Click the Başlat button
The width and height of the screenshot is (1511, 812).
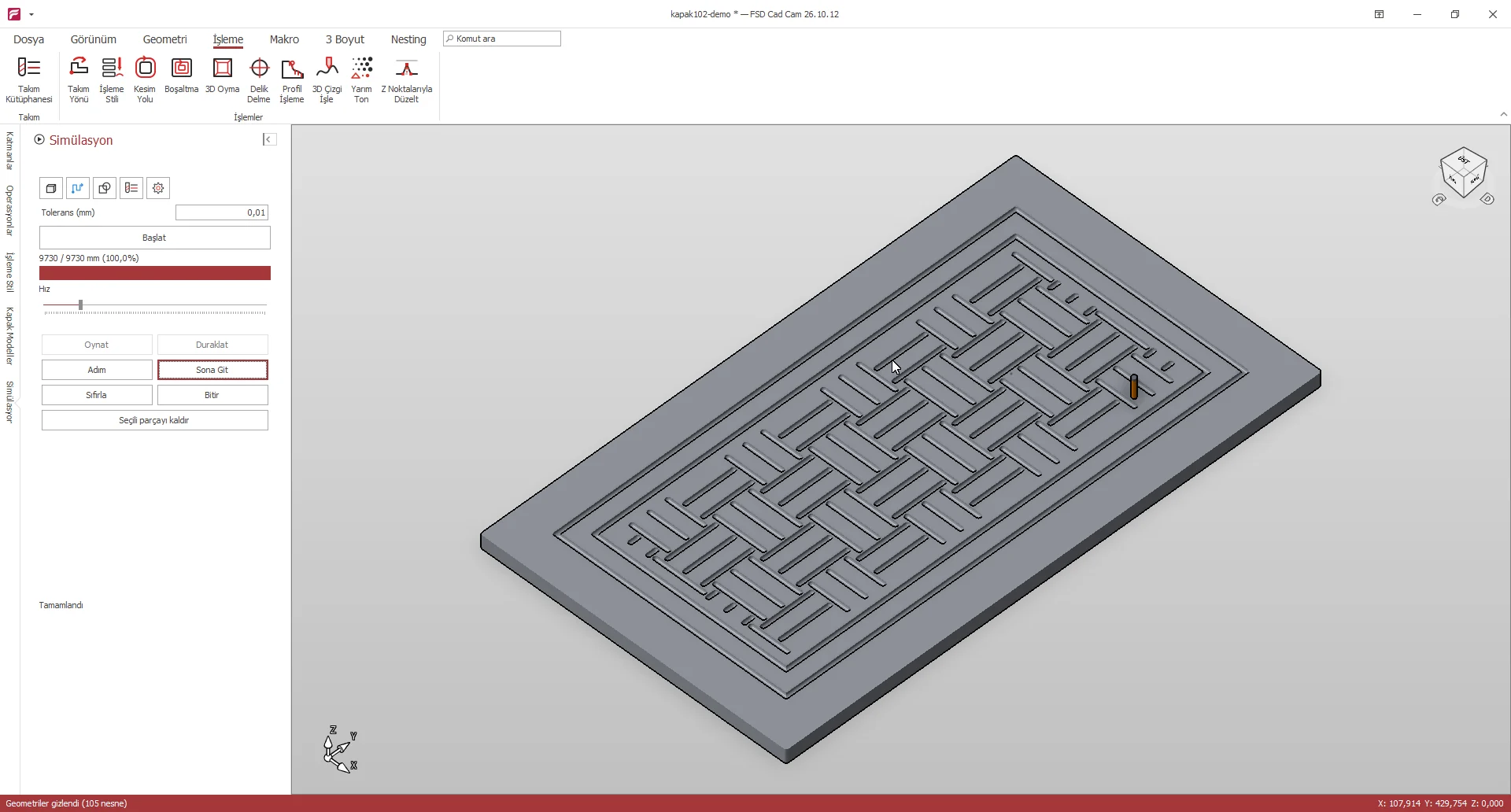154,238
